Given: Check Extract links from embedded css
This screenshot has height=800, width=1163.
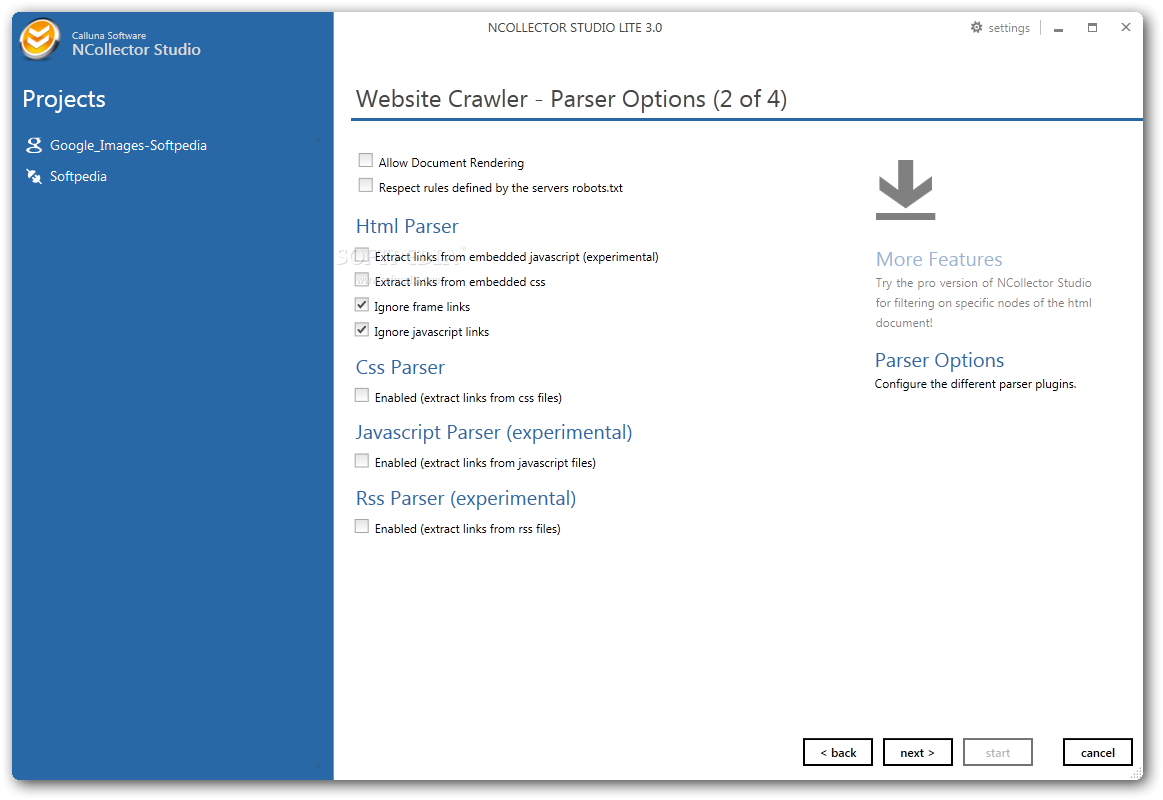Looking at the screenshot, I should [x=362, y=280].
